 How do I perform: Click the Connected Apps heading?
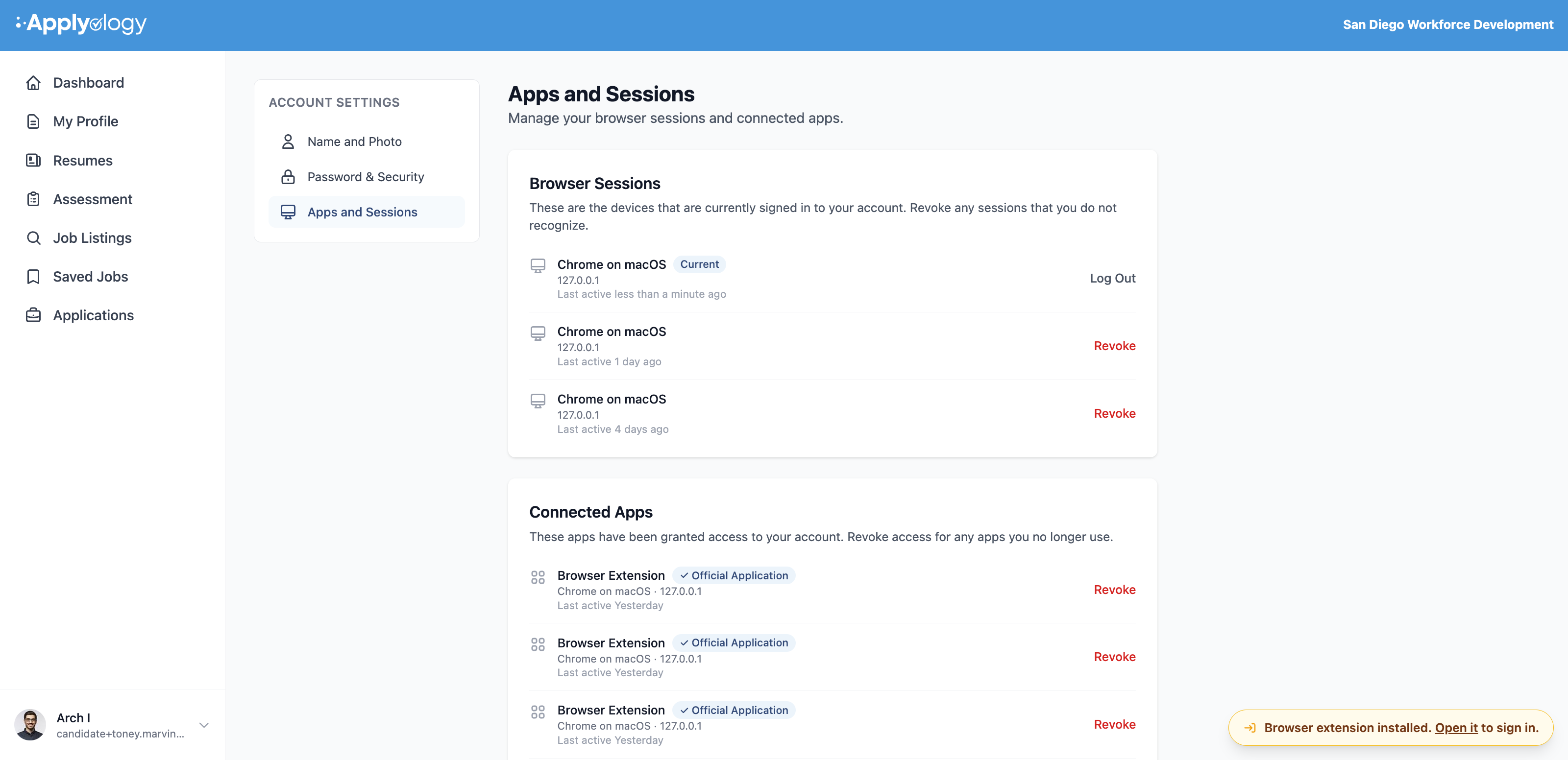[x=590, y=512]
